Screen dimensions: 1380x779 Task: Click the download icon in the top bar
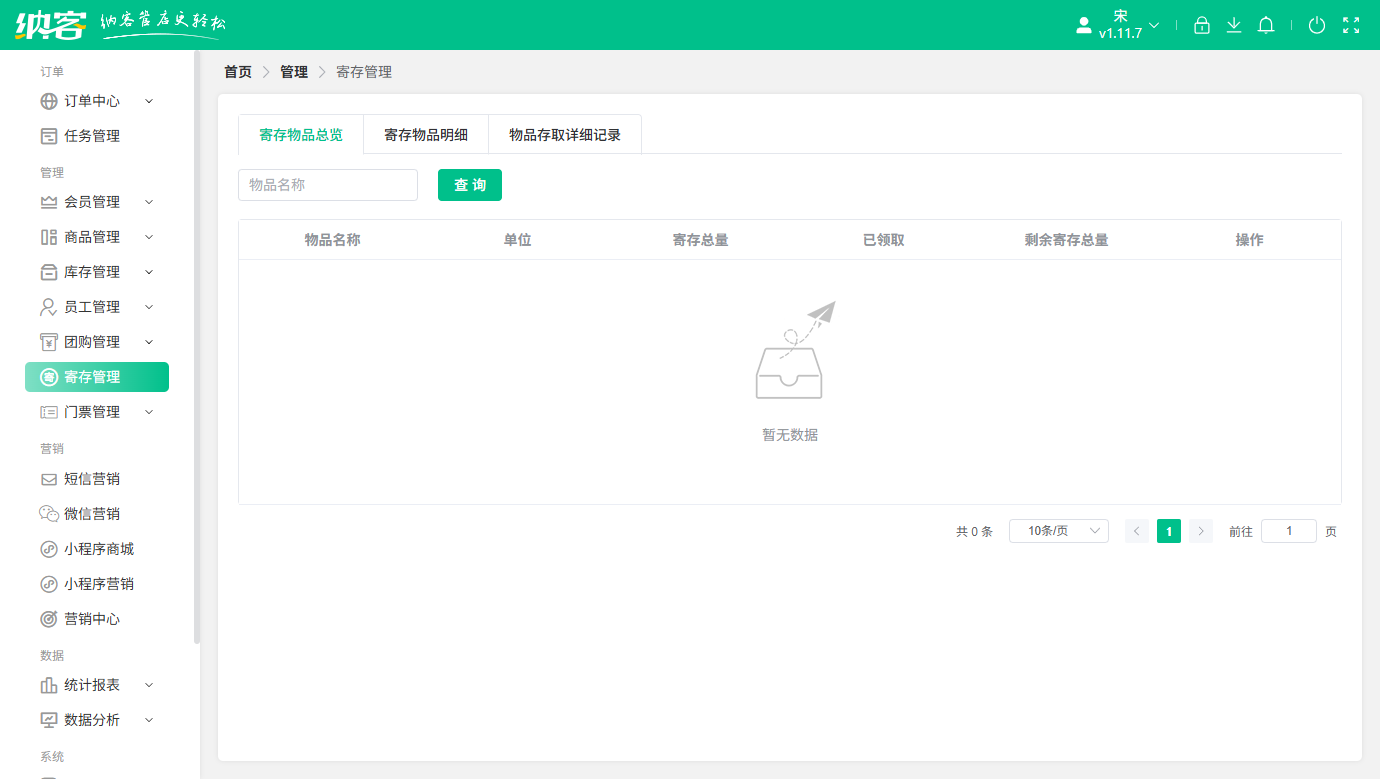point(1234,25)
